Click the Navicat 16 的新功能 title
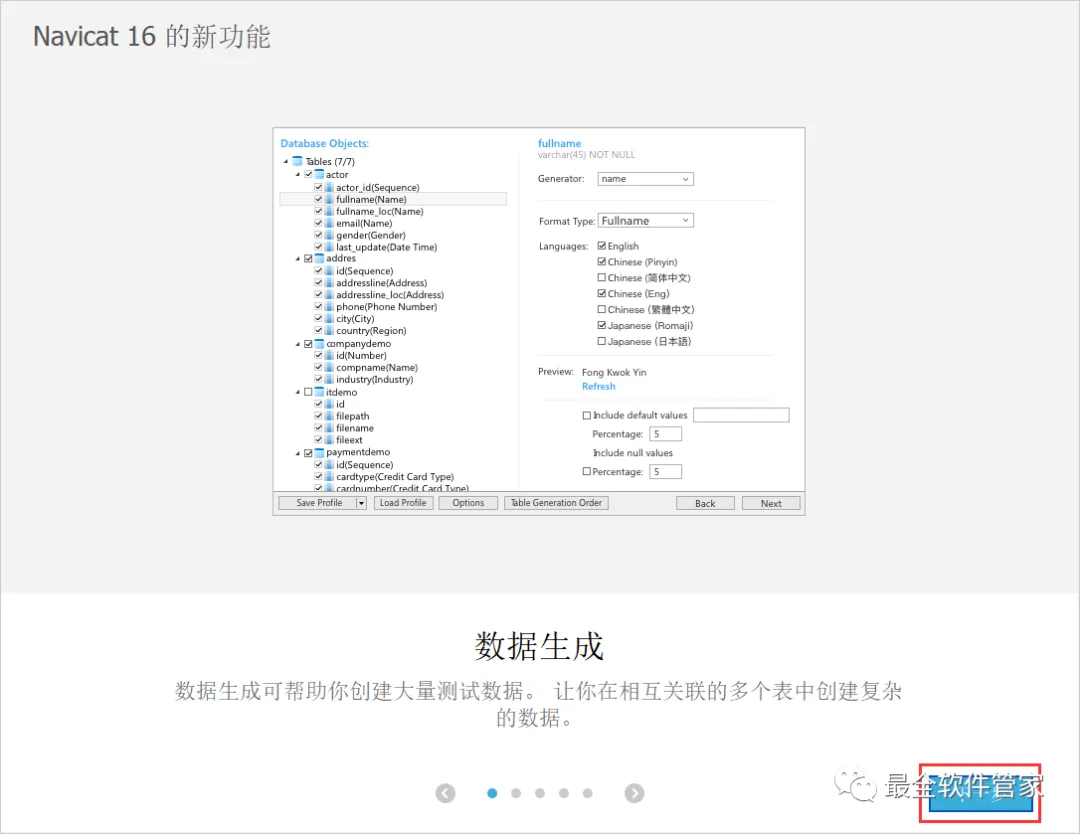 click(x=152, y=36)
